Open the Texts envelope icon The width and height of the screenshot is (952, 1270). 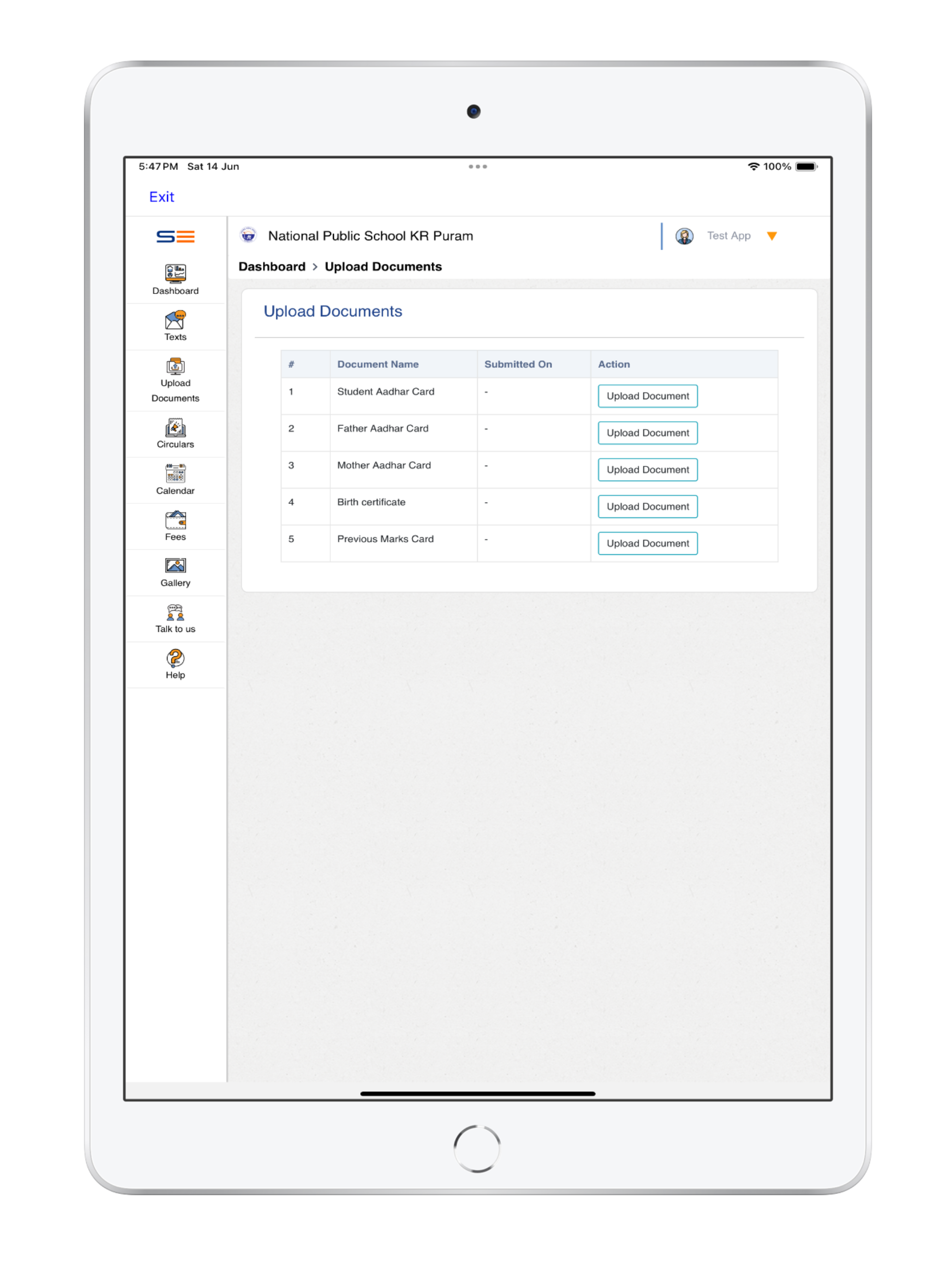point(176,320)
